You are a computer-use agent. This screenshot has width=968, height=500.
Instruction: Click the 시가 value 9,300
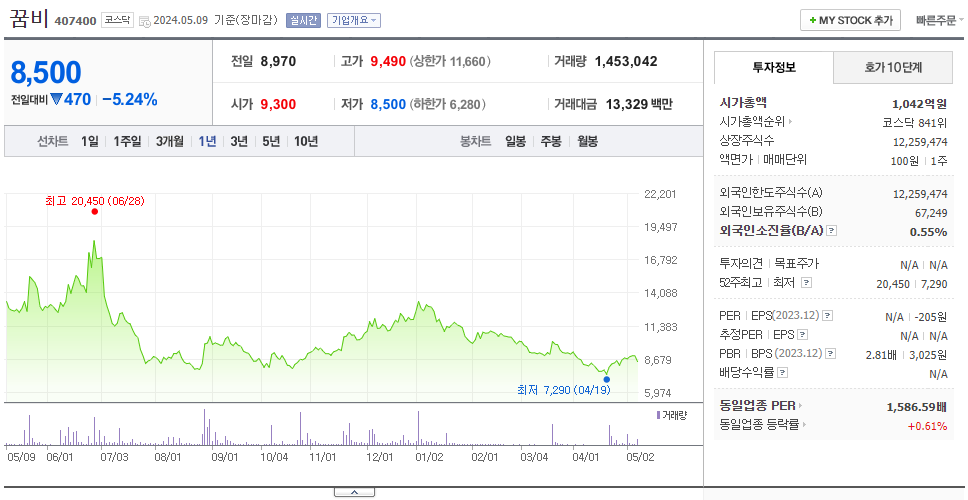click(x=278, y=104)
